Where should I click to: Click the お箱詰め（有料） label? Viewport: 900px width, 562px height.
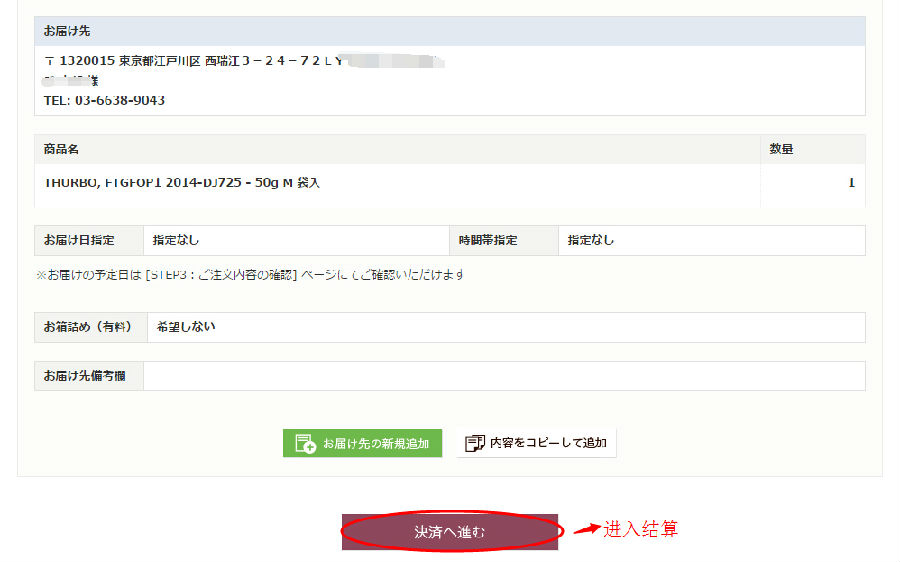pyautogui.click(x=90, y=327)
